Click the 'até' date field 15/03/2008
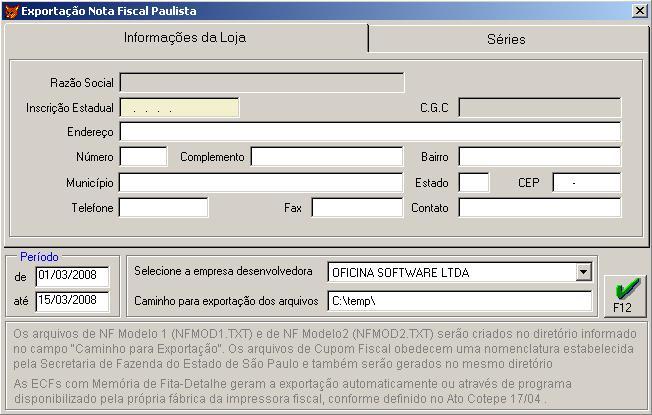This screenshot has height=415, width=652. [72, 301]
